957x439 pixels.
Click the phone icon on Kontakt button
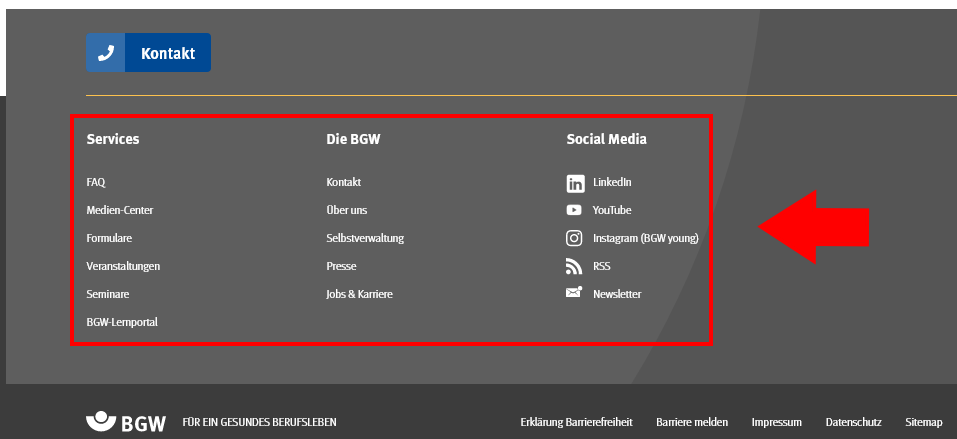tap(106, 53)
